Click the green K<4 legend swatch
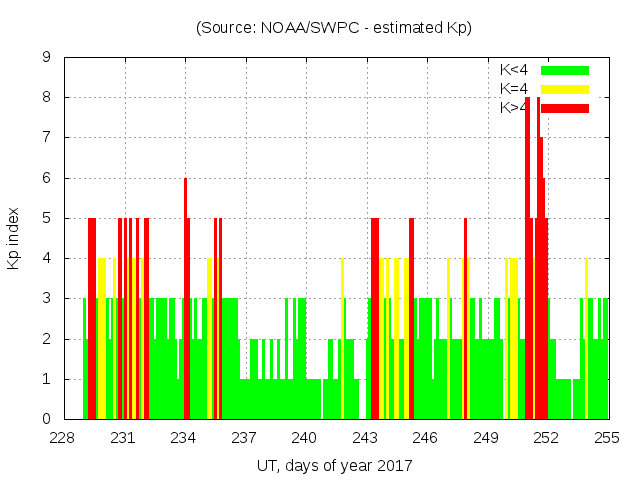 565,70
